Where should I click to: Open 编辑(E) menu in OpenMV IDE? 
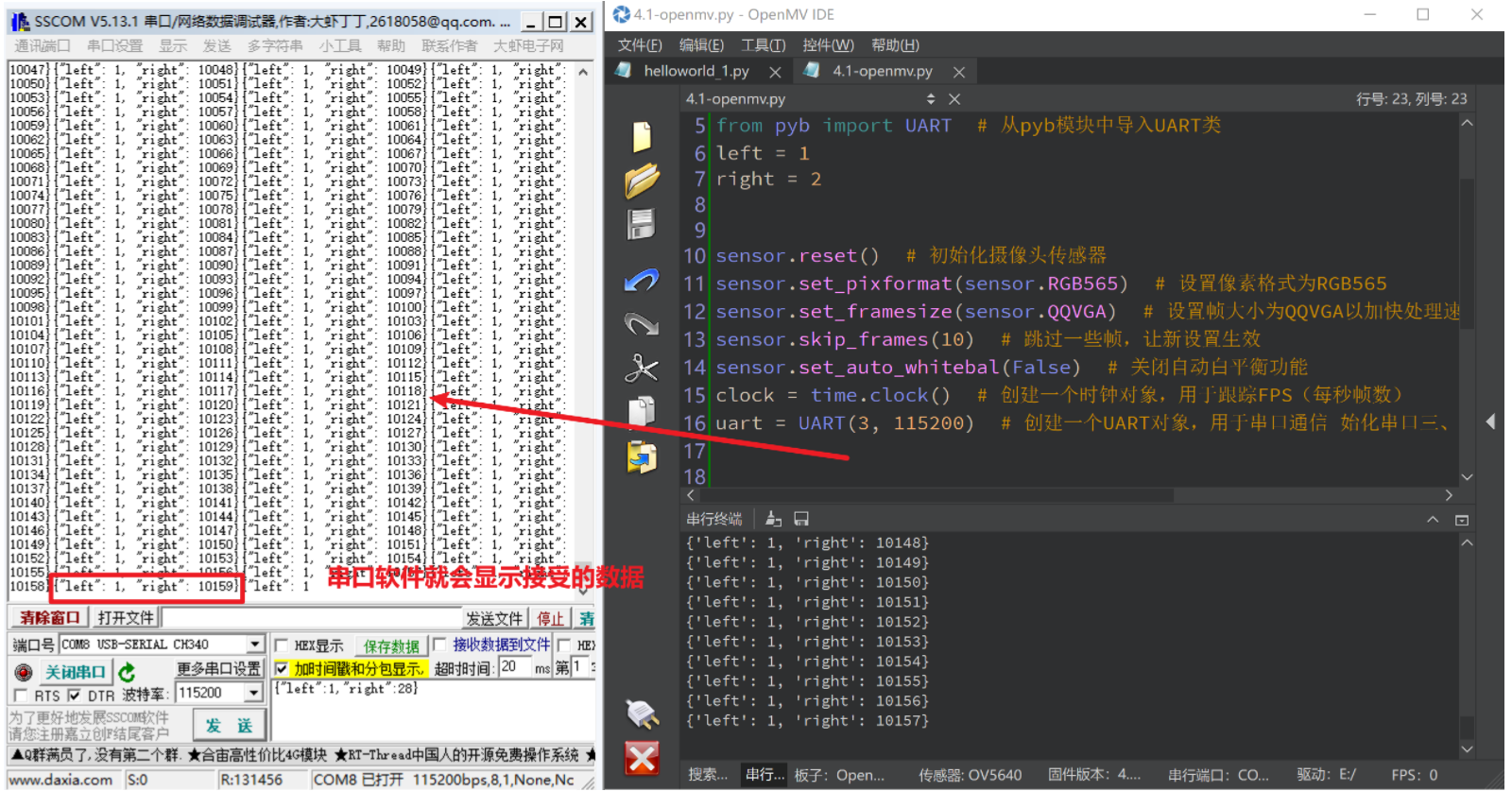point(701,45)
